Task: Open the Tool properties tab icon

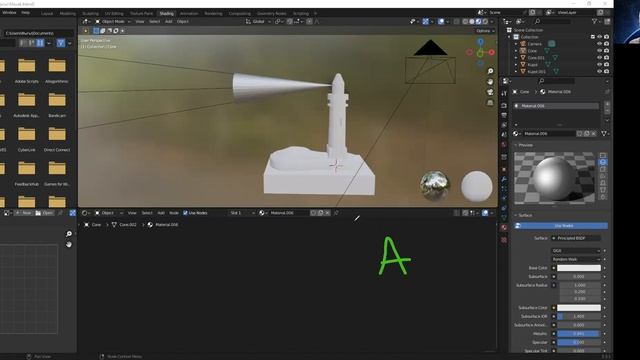Action: (x=504, y=93)
